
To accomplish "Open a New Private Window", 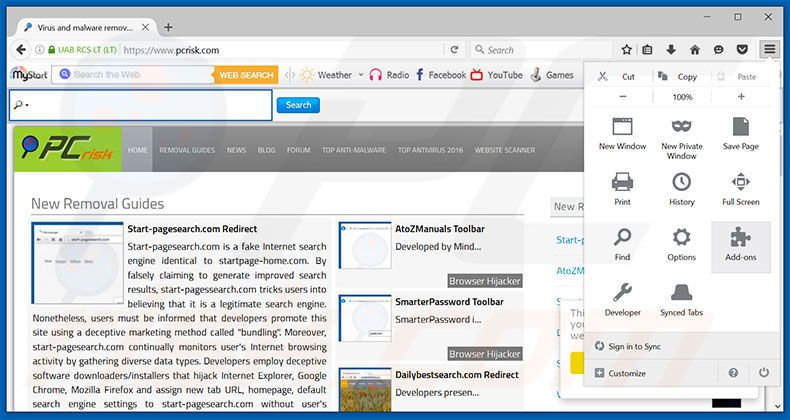I will (682, 138).
